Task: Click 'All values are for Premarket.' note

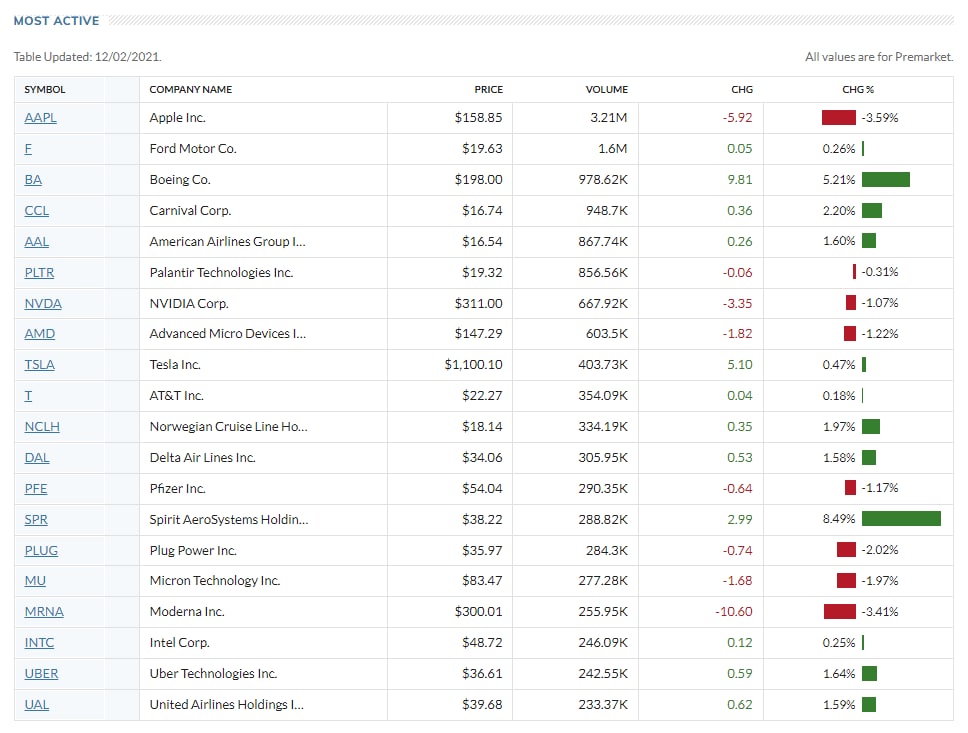Action: pos(879,57)
